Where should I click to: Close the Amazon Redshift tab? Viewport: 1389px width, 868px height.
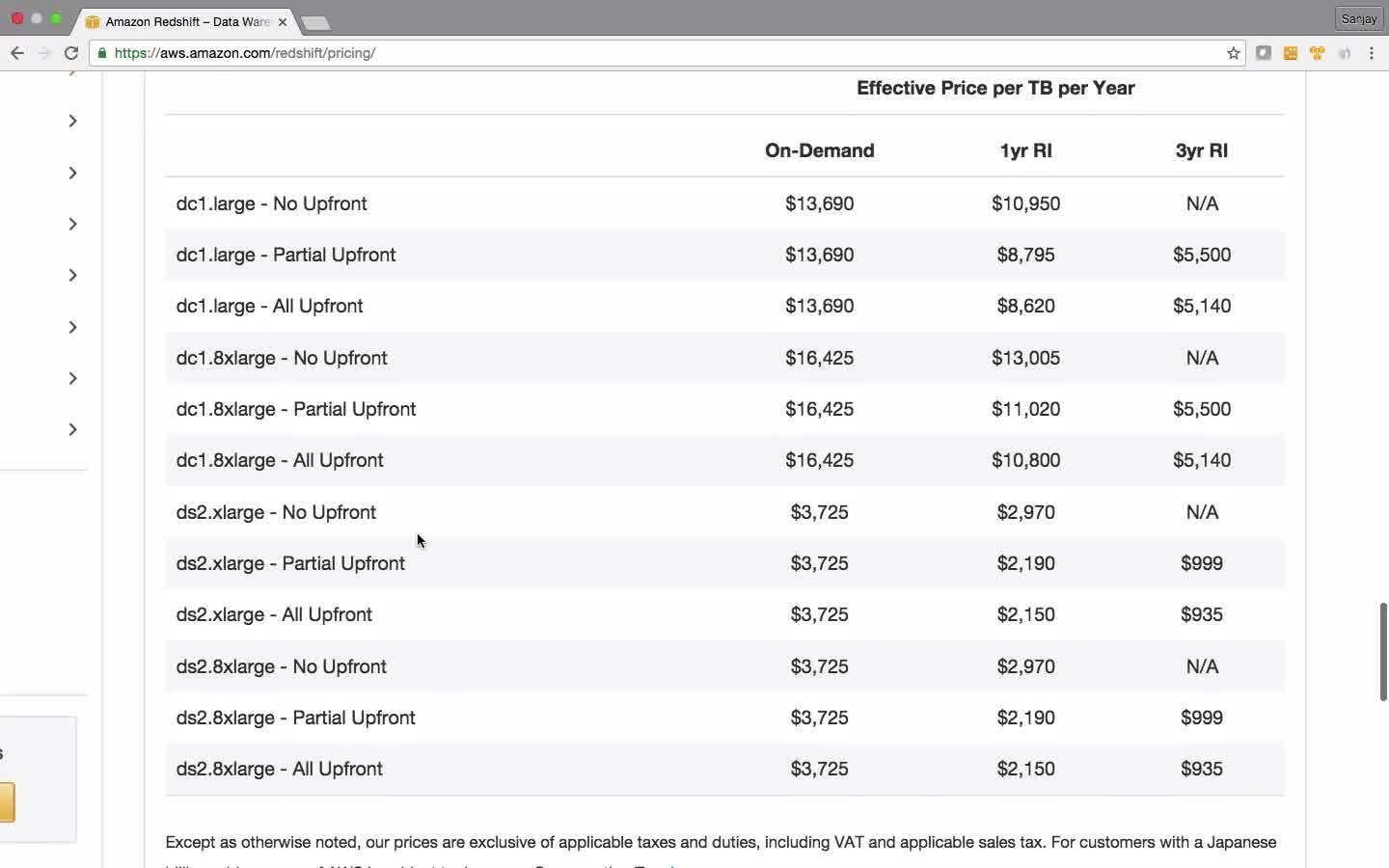283,21
